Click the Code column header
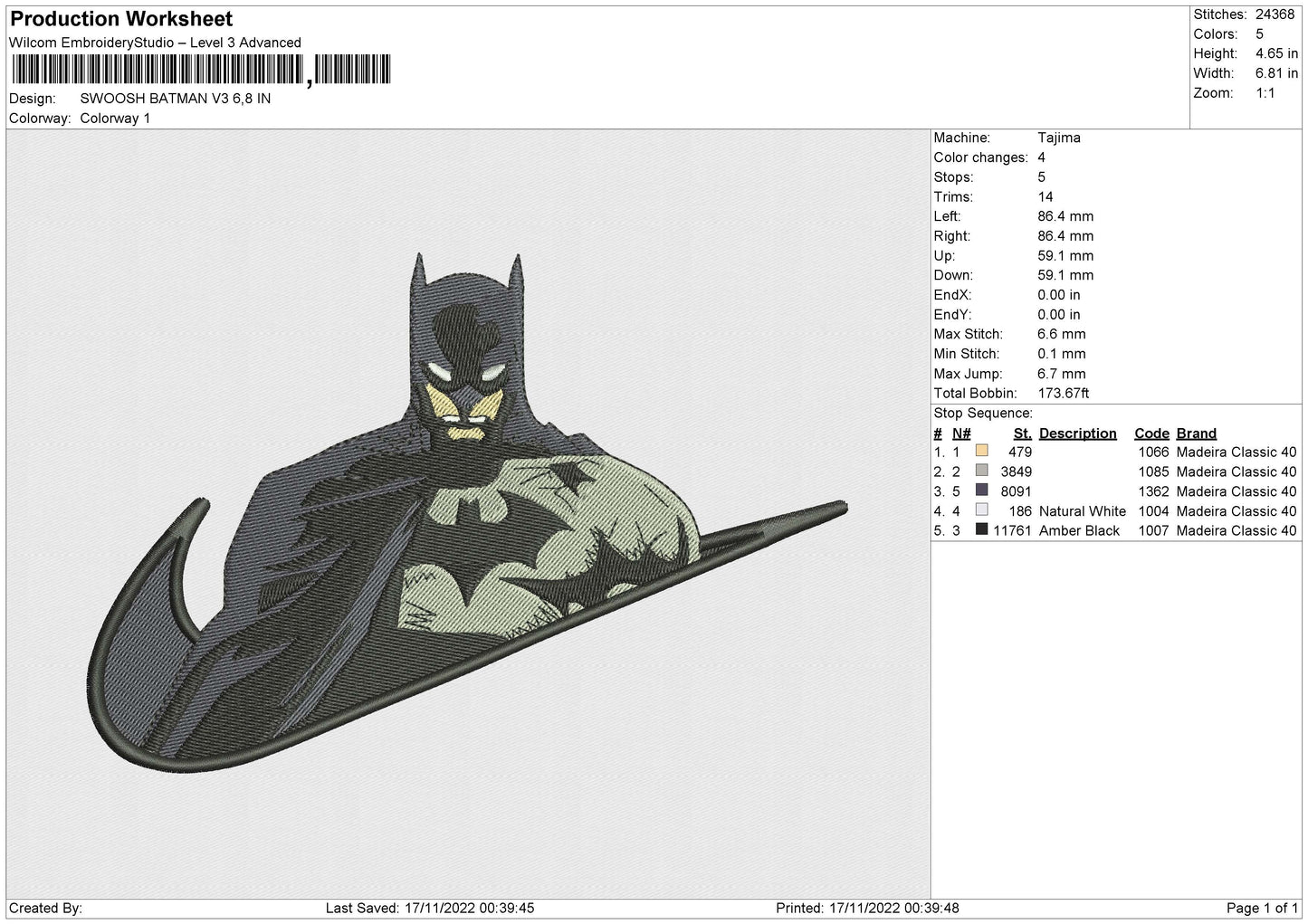Screen dimensions: 1308x924 (x=1151, y=433)
